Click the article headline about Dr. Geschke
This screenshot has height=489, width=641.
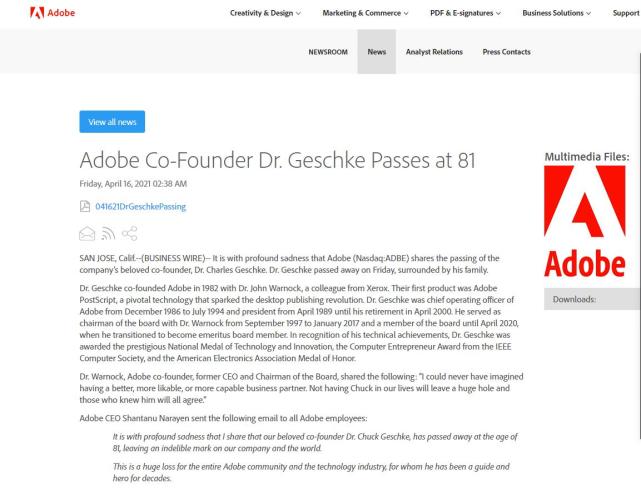click(x=278, y=160)
